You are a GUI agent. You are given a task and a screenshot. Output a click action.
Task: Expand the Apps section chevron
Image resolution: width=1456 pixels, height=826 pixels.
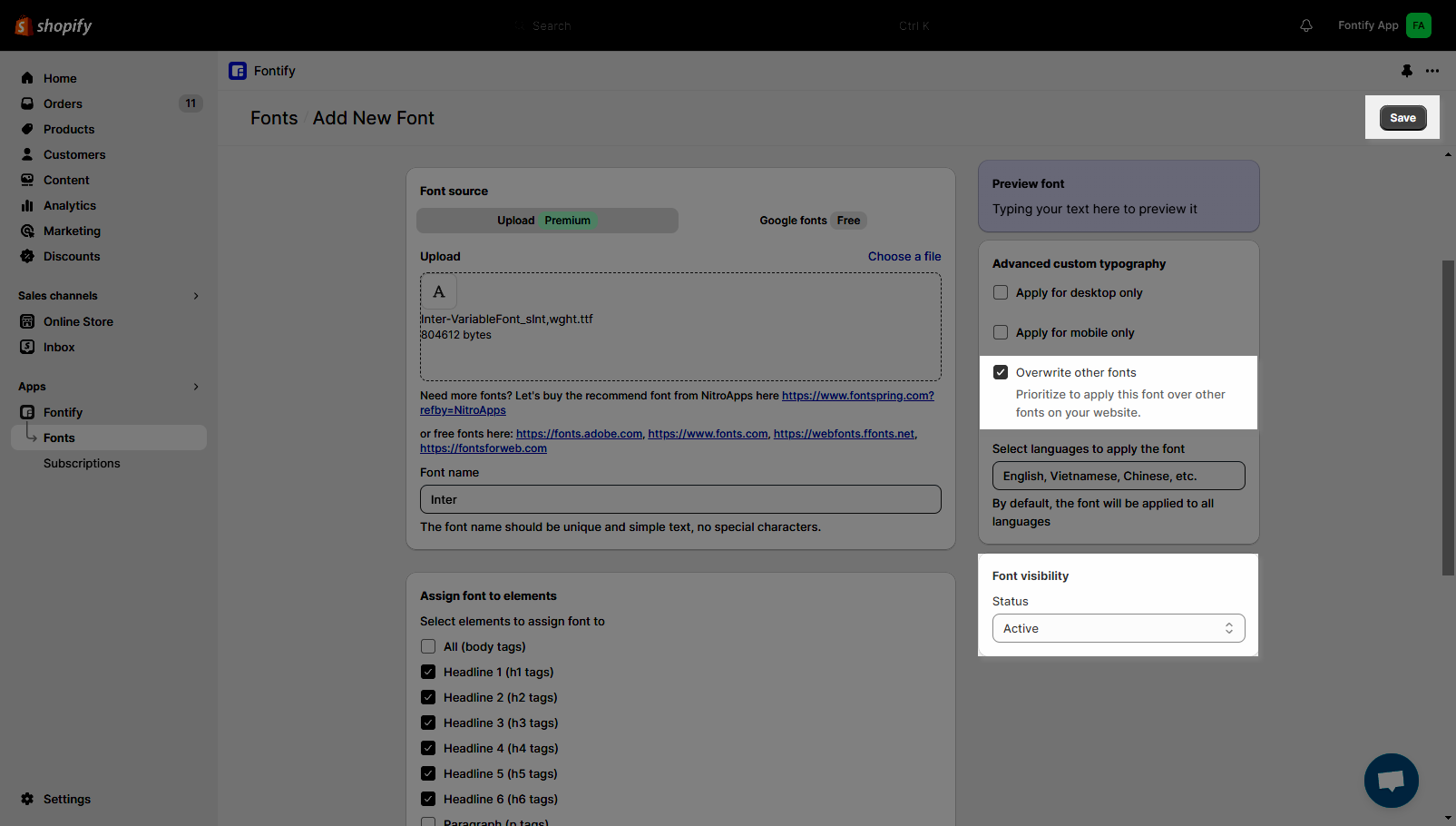196,387
